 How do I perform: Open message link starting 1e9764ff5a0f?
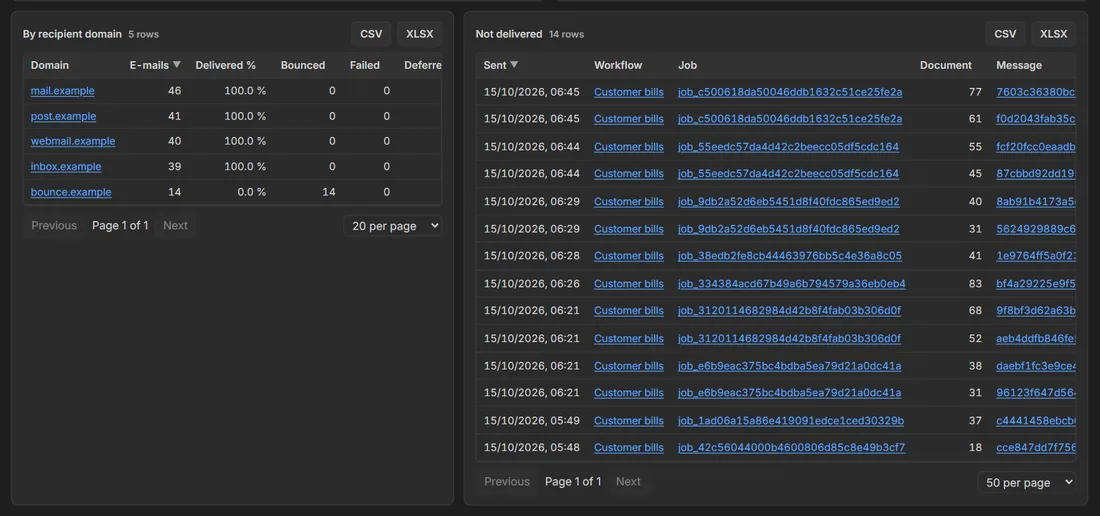[x=1035, y=256]
